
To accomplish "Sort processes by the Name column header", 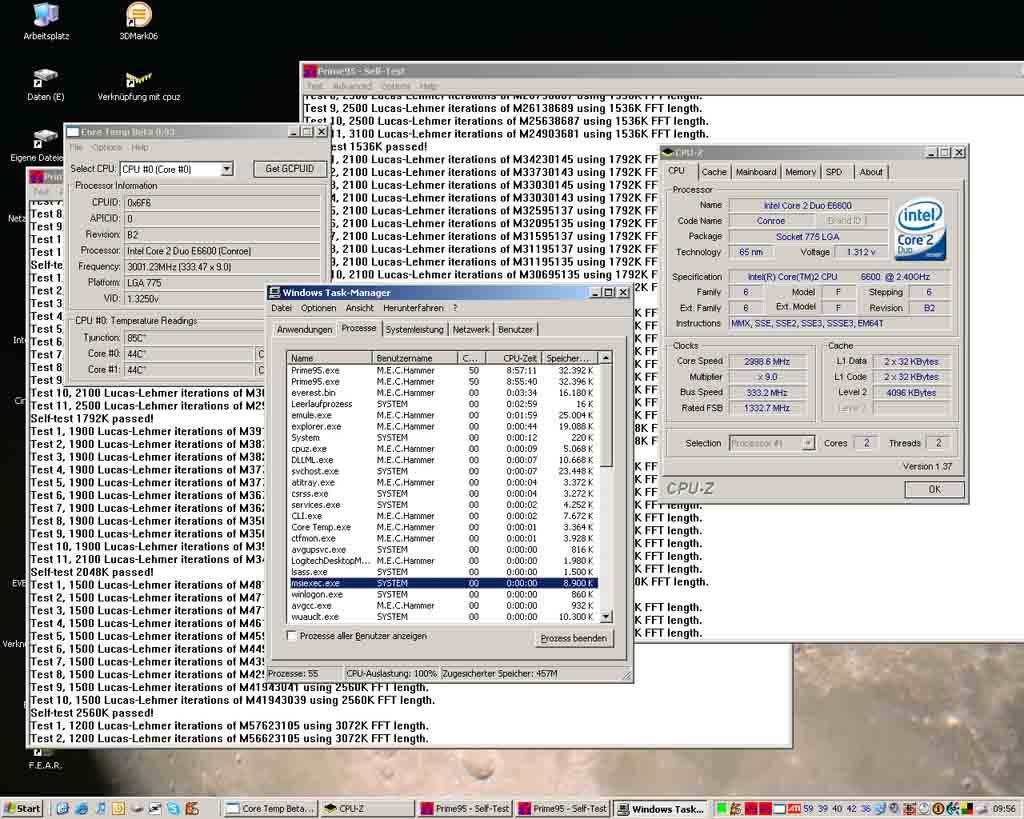I will (330, 358).
